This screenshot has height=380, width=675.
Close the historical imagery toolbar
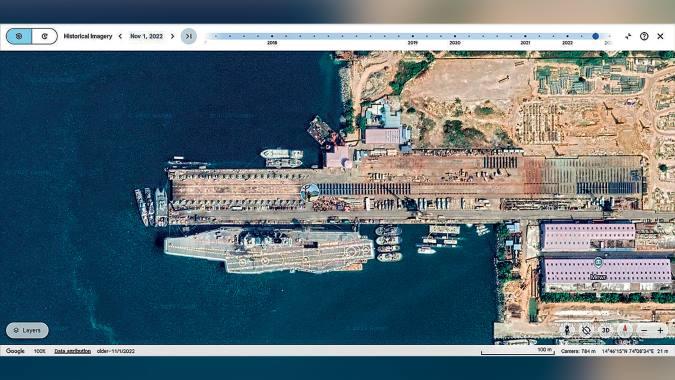point(660,36)
